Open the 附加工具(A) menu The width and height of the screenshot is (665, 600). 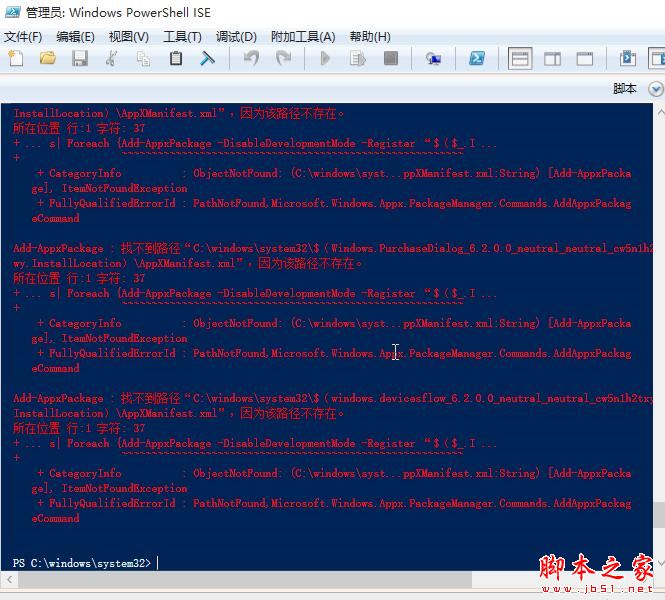(x=303, y=37)
